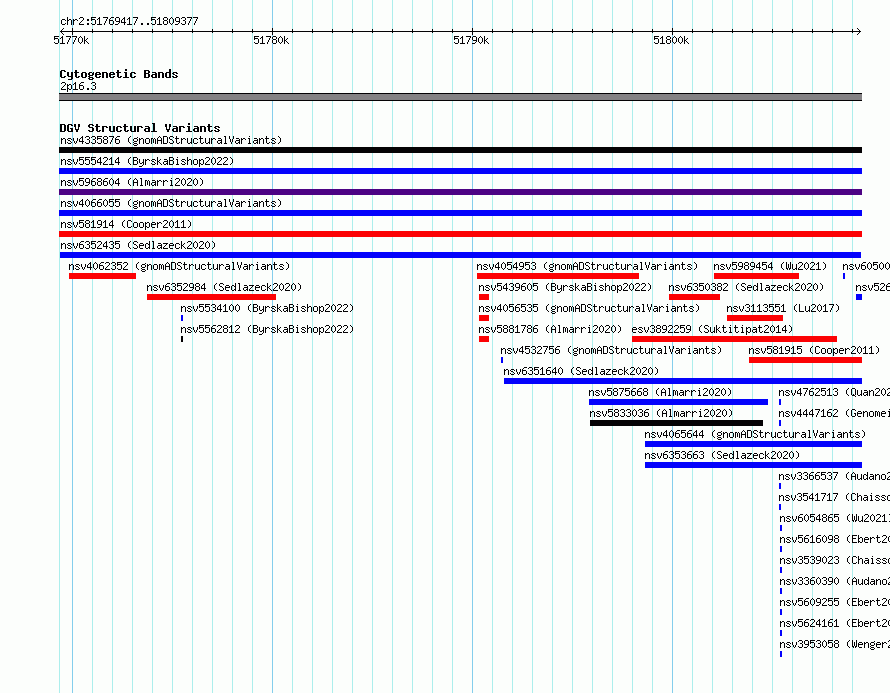Select red bar under nsv4062352 label

pyautogui.click(x=103, y=276)
